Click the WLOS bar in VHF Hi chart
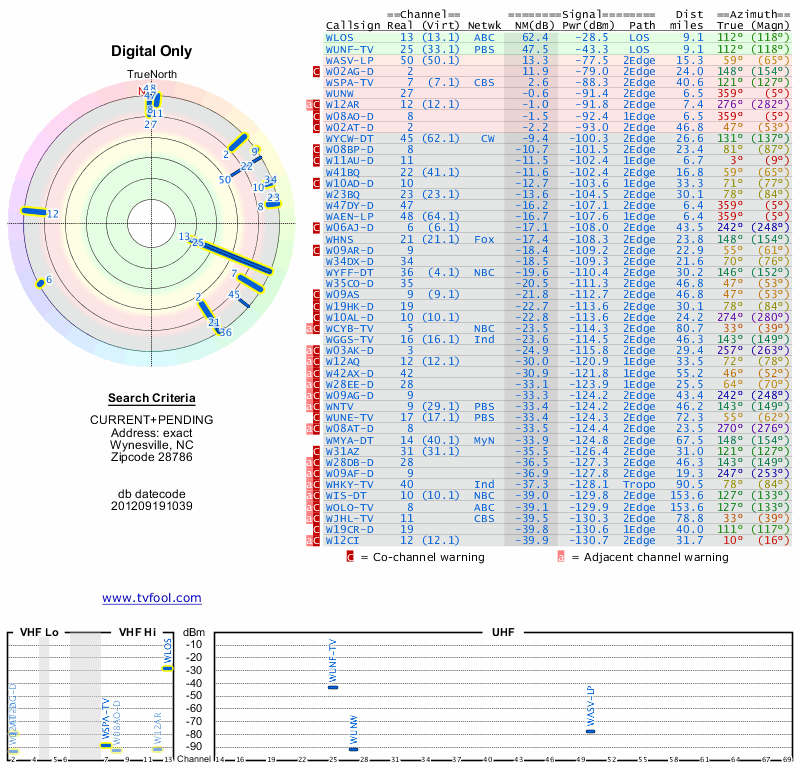Screen dimensions: 800x768 (167, 668)
